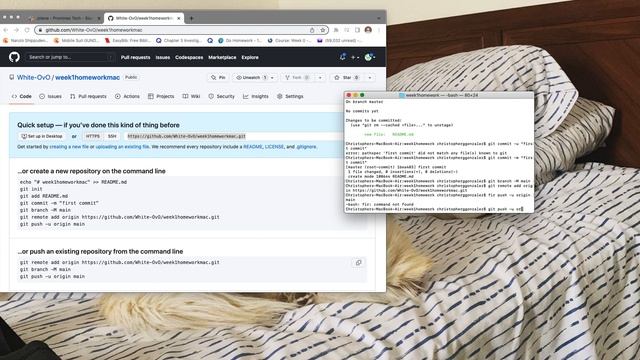Click the 'git push -u origin main' text under new repository

point(52,224)
